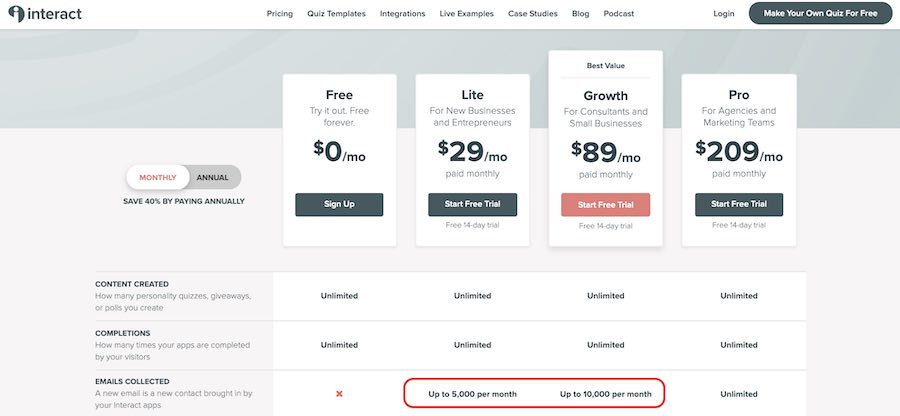Image resolution: width=900 pixels, height=416 pixels.
Task: View Live Examples page
Action: tap(467, 14)
